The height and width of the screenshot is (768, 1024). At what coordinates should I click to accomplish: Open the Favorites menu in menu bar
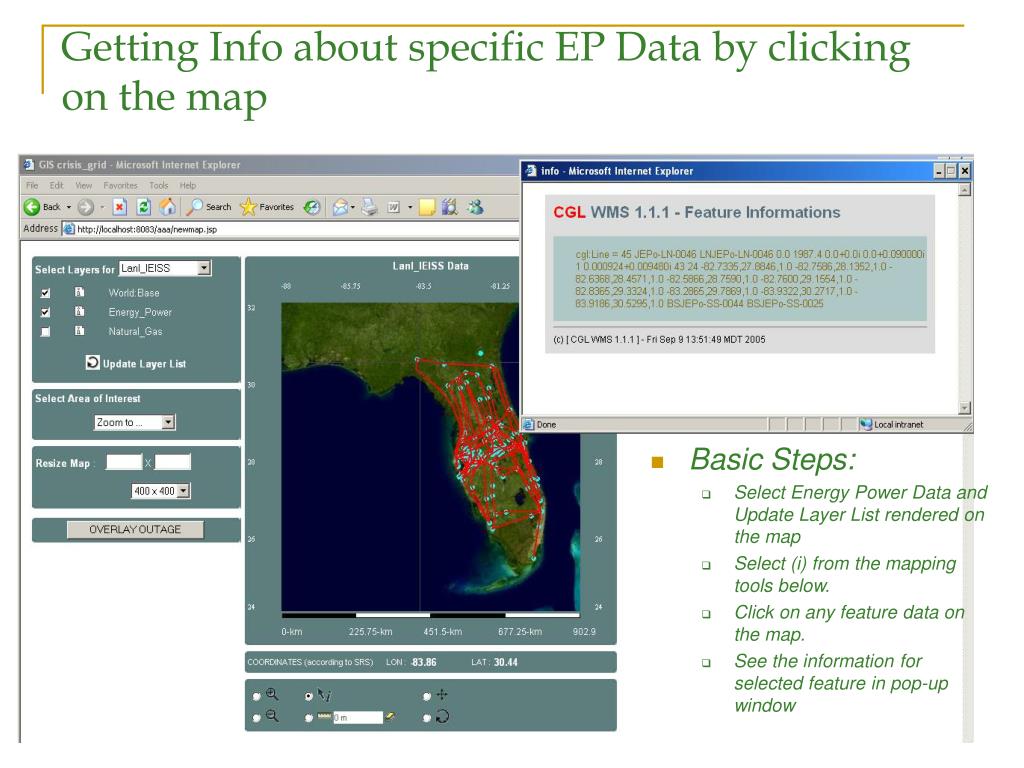121,185
